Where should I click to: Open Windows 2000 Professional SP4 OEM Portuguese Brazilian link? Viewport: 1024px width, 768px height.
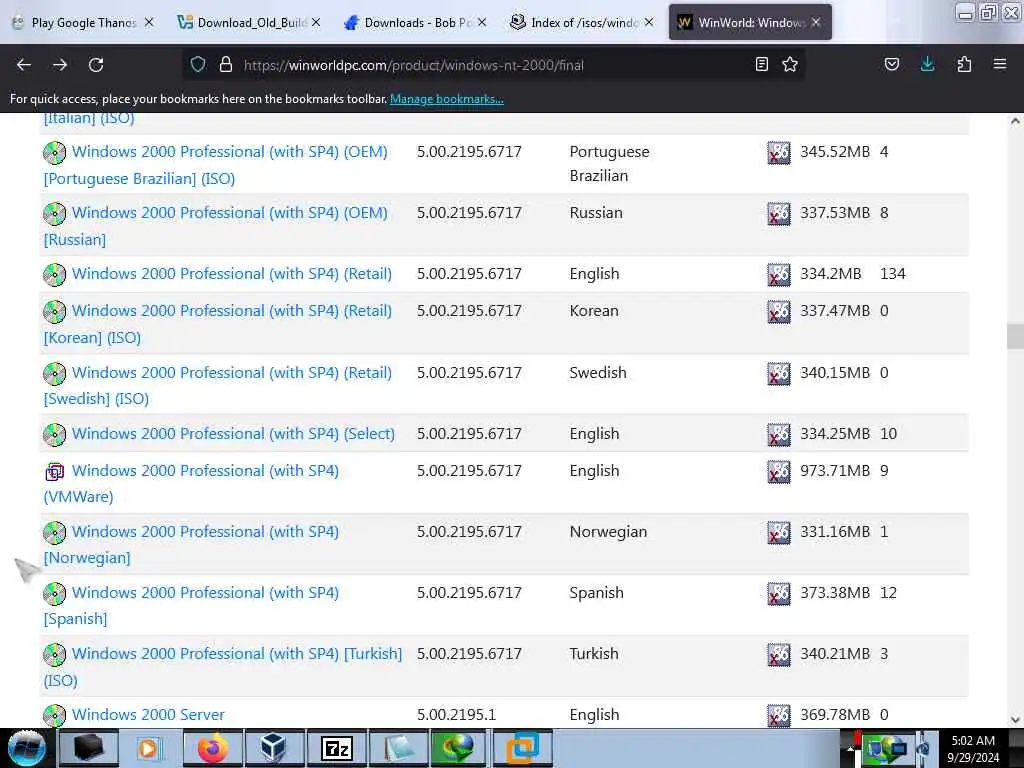coord(216,165)
